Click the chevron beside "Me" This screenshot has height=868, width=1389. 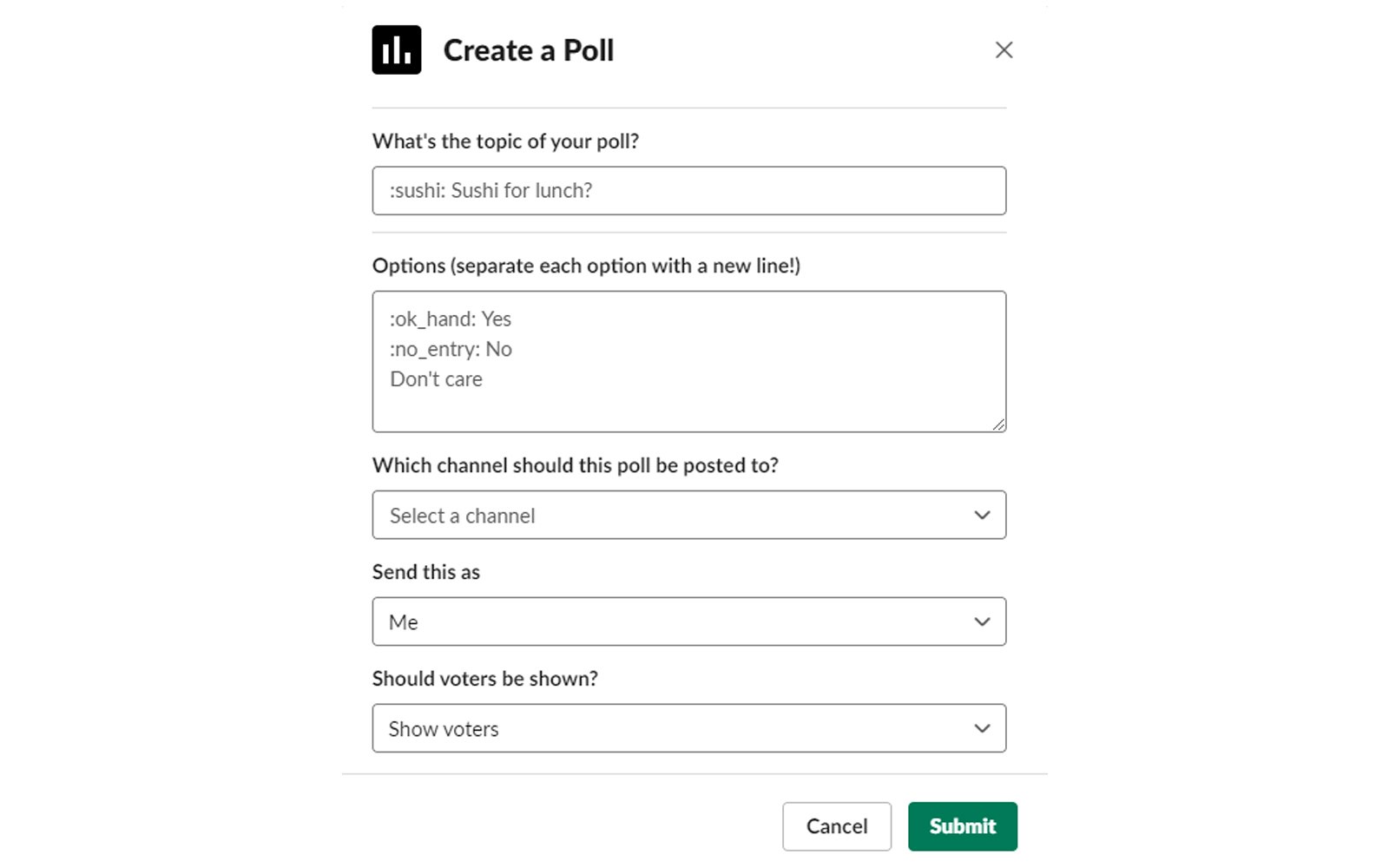pos(982,621)
